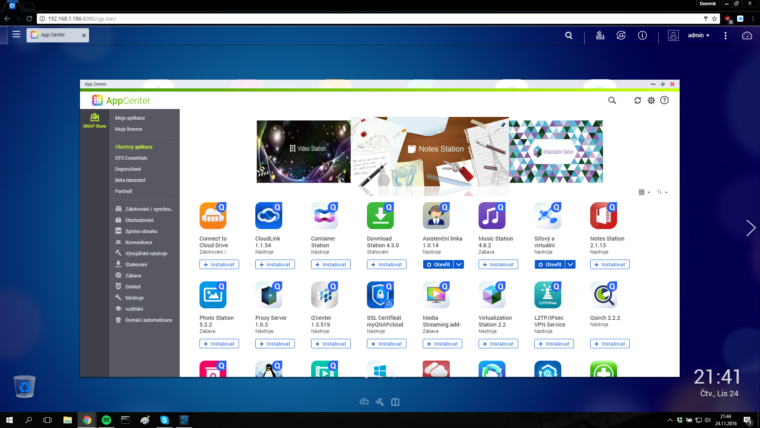Click the Connect to Cloud Drive icon

(213, 216)
